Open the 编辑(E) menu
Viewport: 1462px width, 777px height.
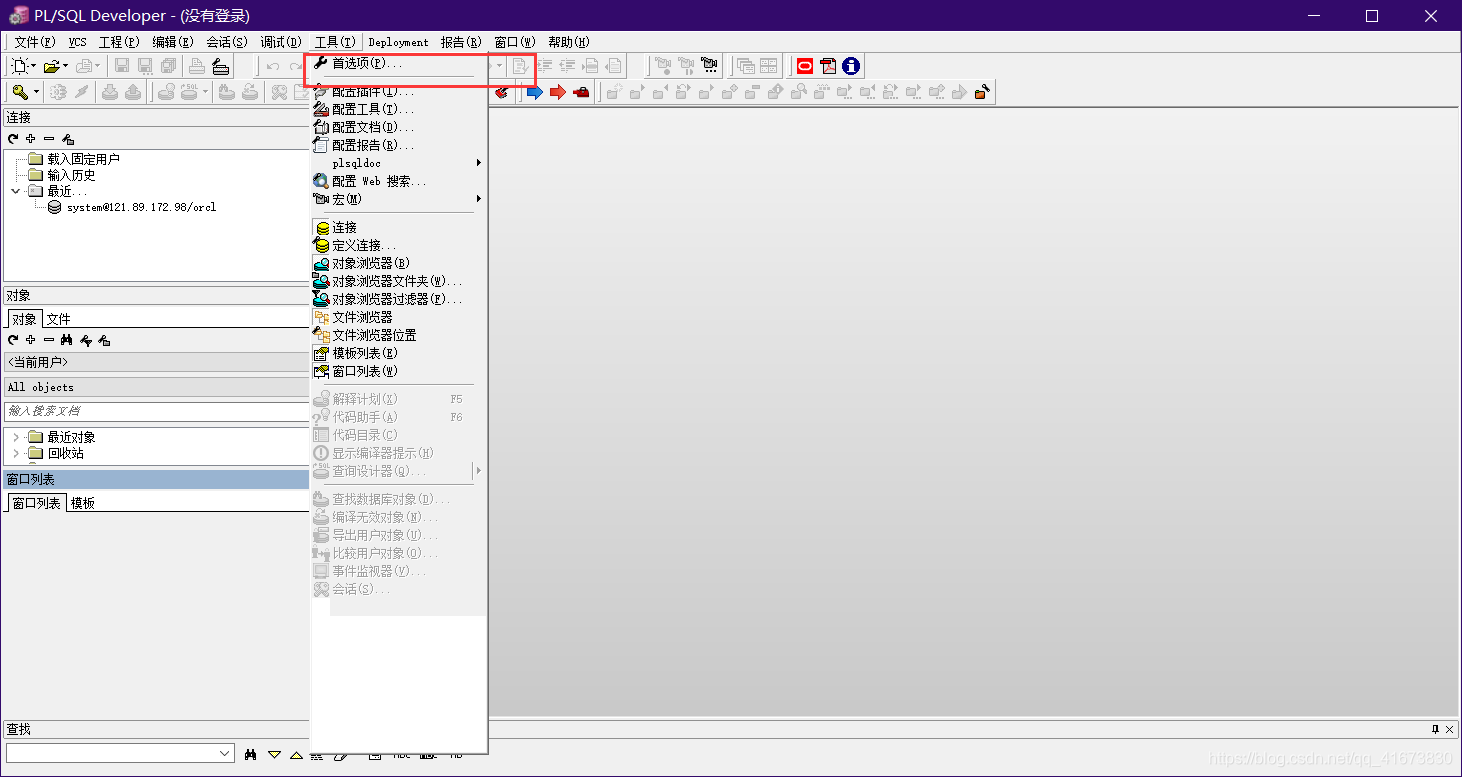click(173, 42)
